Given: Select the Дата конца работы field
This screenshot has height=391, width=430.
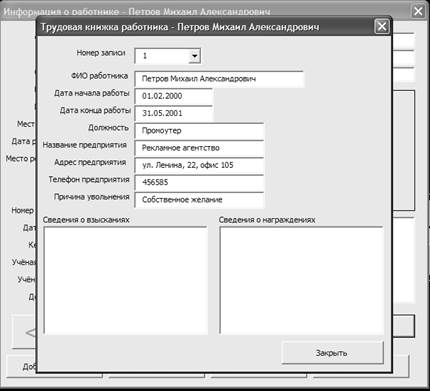Looking at the screenshot, I should coord(174,113).
